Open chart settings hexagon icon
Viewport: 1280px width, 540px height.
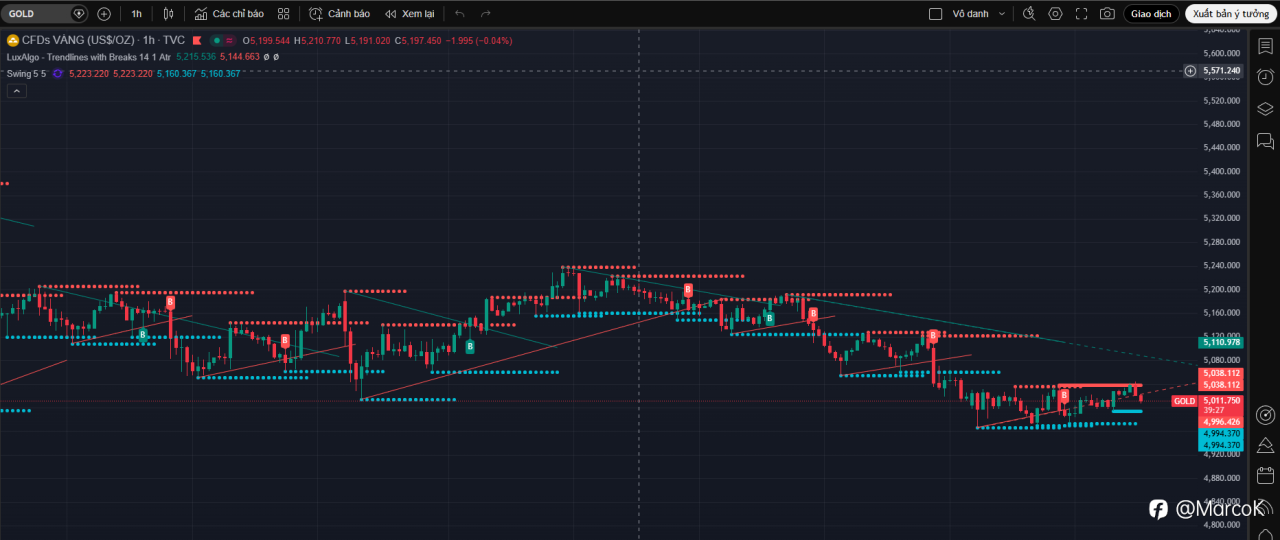[x=1055, y=14]
